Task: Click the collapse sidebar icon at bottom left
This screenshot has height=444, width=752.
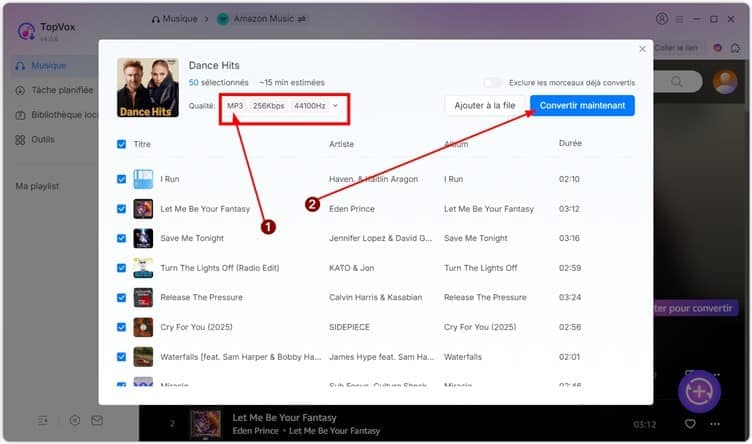Action: coord(43,421)
